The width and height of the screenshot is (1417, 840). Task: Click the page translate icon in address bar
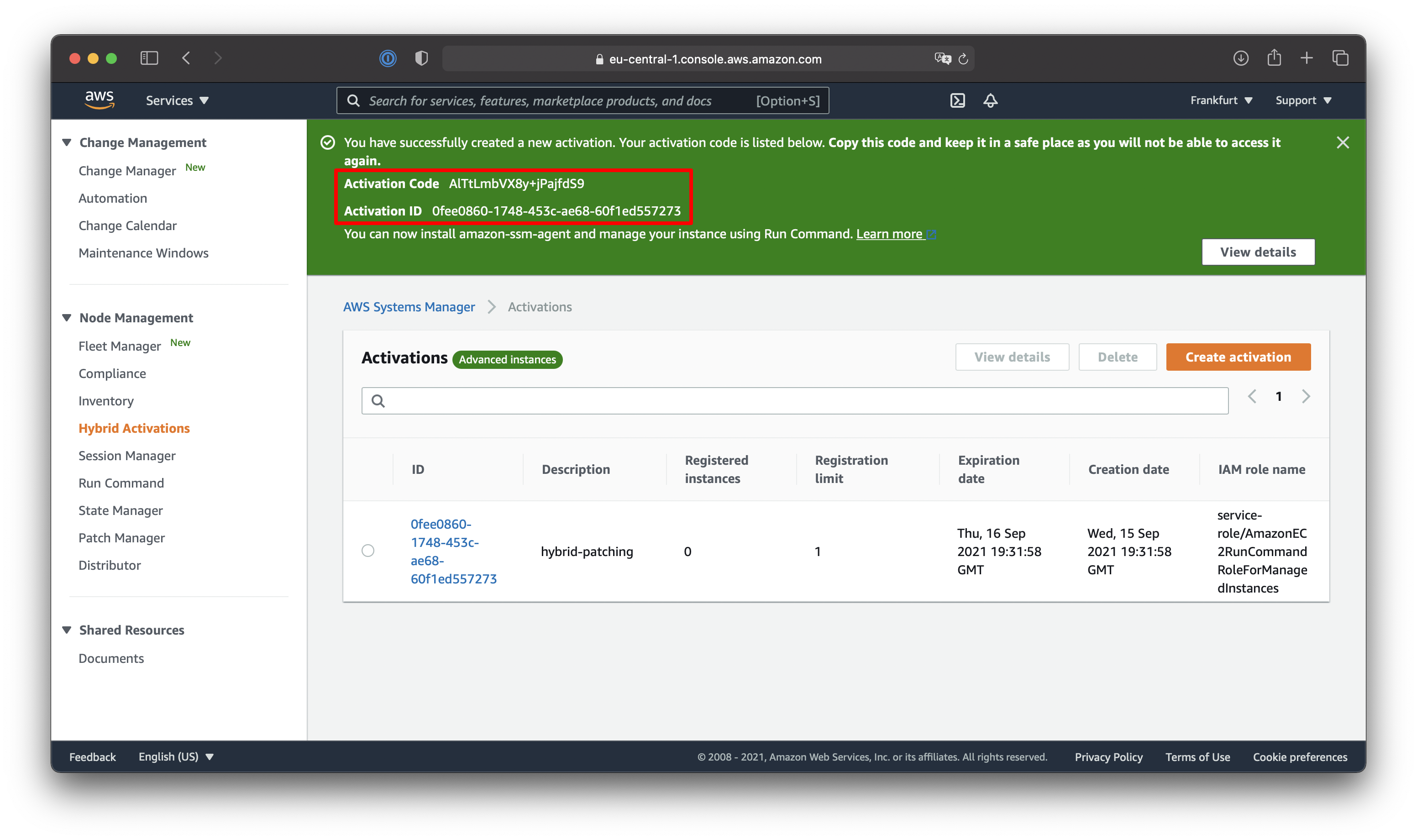coord(942,58)
